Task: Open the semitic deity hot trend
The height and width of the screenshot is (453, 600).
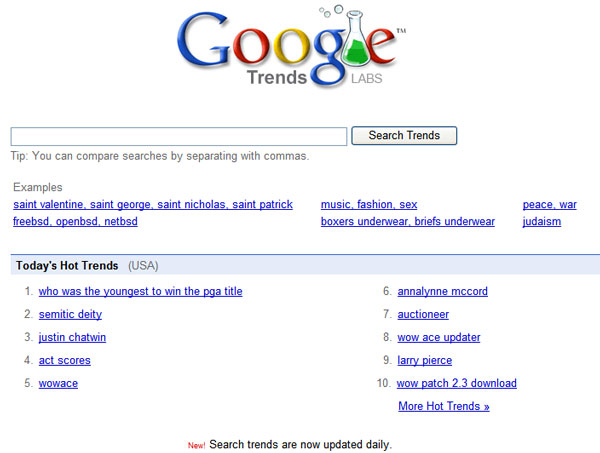Action: [70, 314]
